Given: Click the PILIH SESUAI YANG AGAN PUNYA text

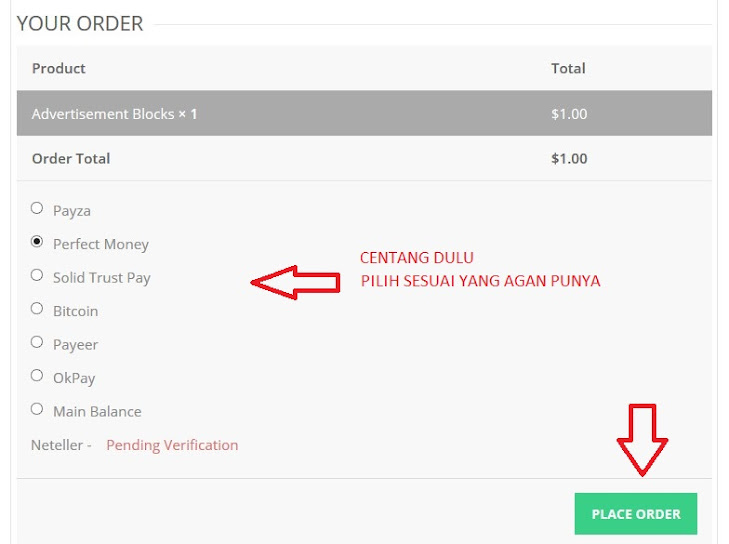Looking at the screenshot, I should click(x=480, y=281).
